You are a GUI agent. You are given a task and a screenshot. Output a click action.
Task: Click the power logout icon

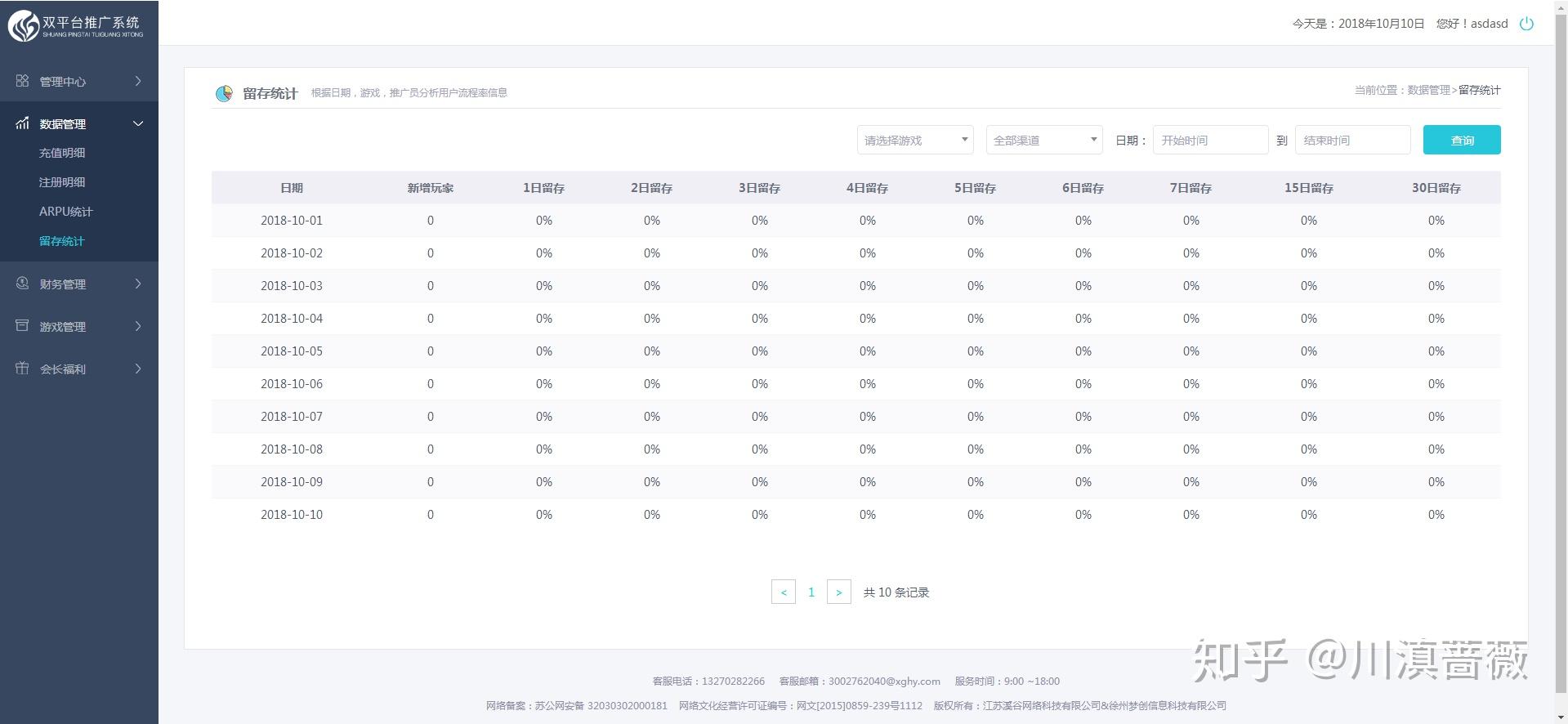pyautogui.click(x=1526, y=24)
